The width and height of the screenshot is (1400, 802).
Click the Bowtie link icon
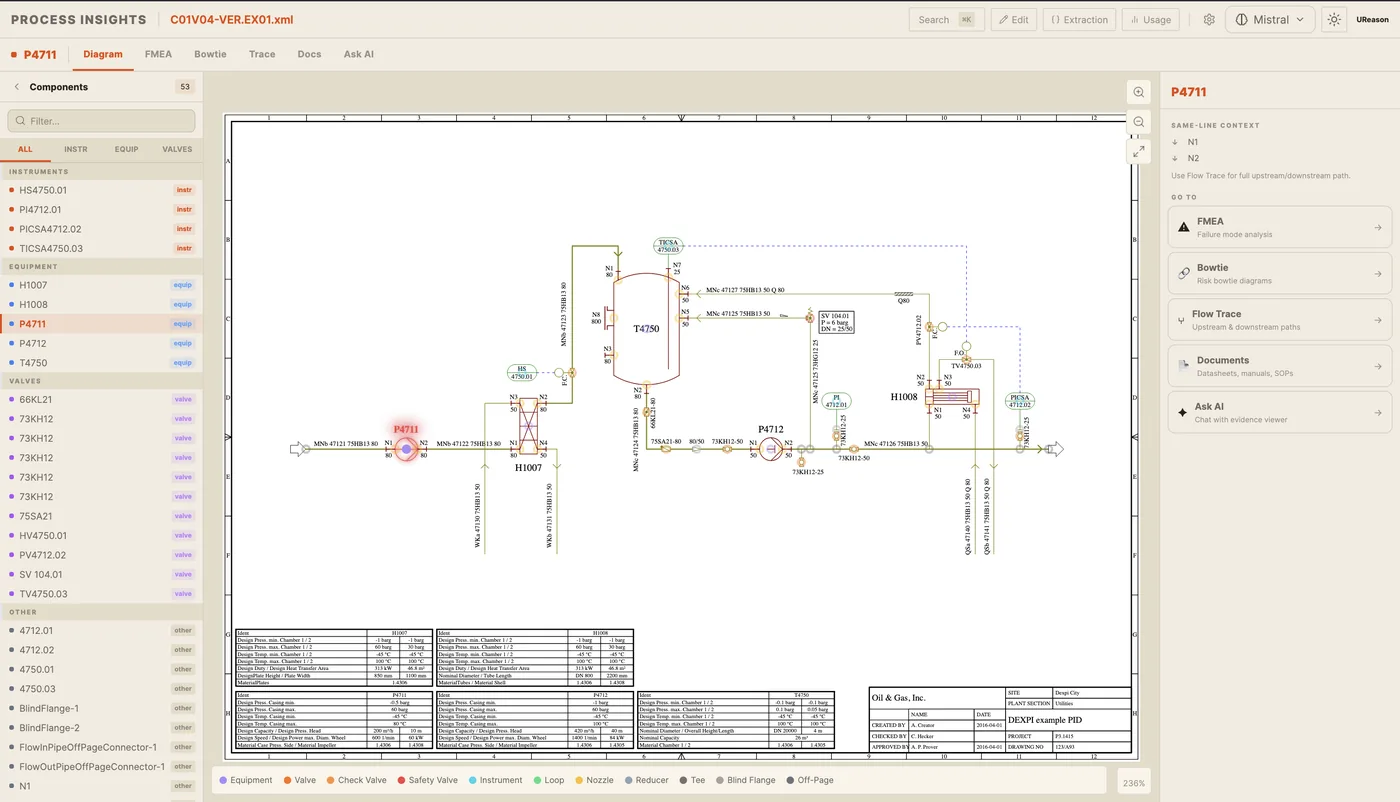[1184, 273]
